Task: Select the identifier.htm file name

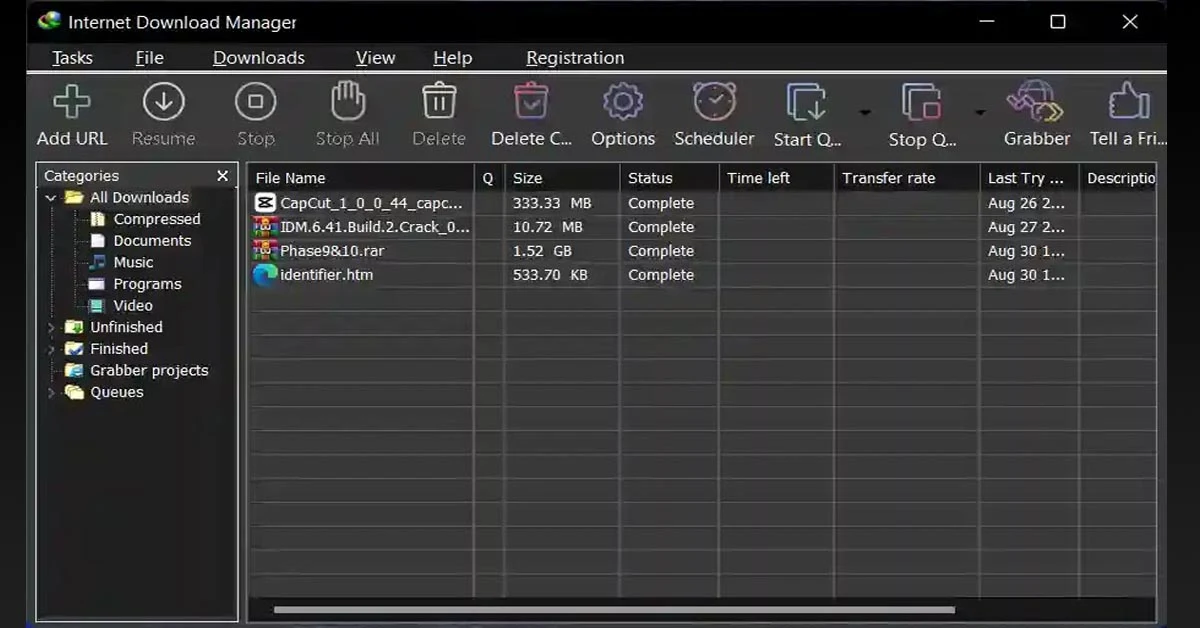Action: pyautogui.click(x=327, y=275)
